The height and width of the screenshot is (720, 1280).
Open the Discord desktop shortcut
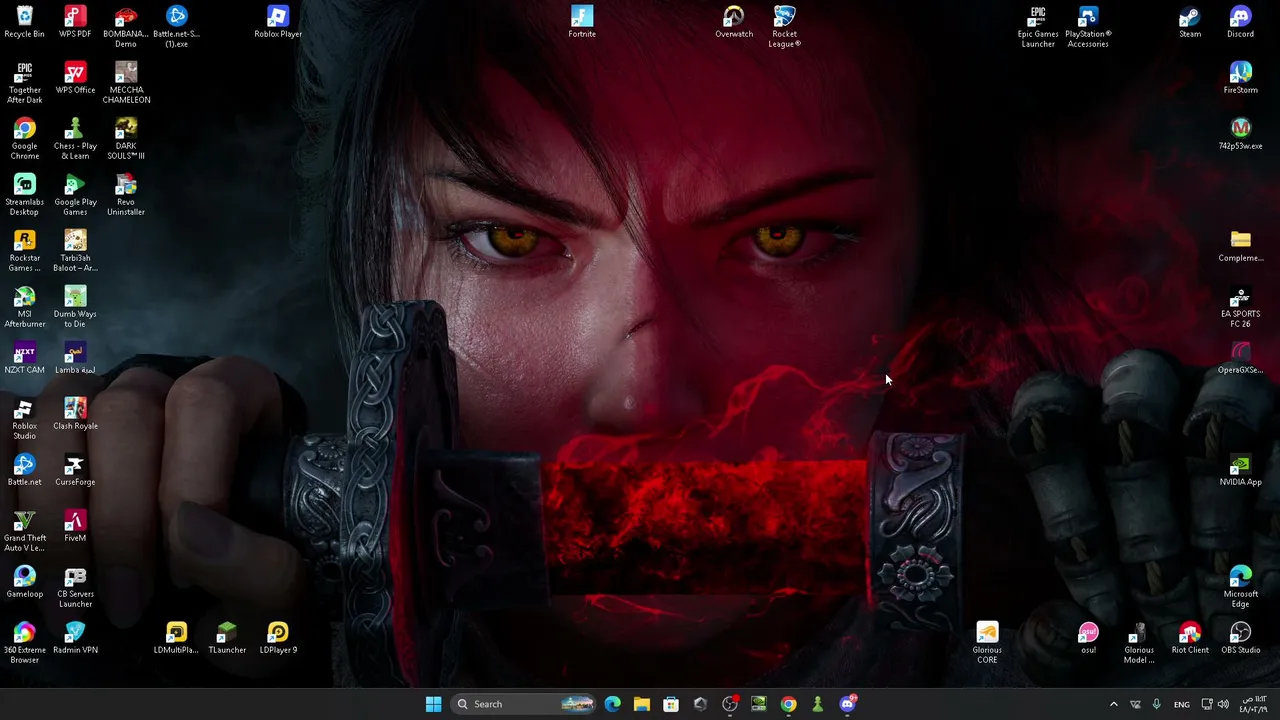[1240, 22]
